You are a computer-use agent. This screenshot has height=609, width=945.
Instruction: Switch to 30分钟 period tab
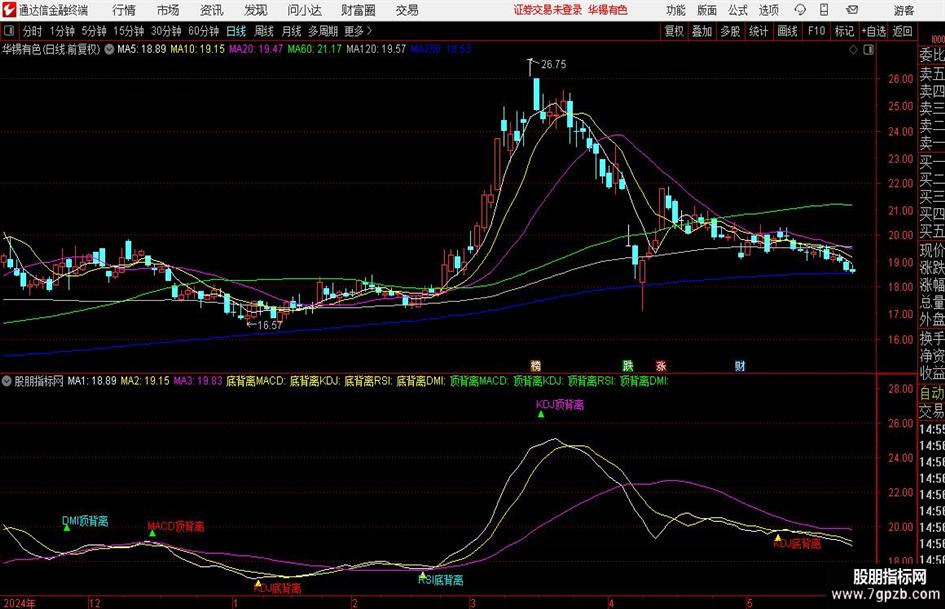point(166,31)
